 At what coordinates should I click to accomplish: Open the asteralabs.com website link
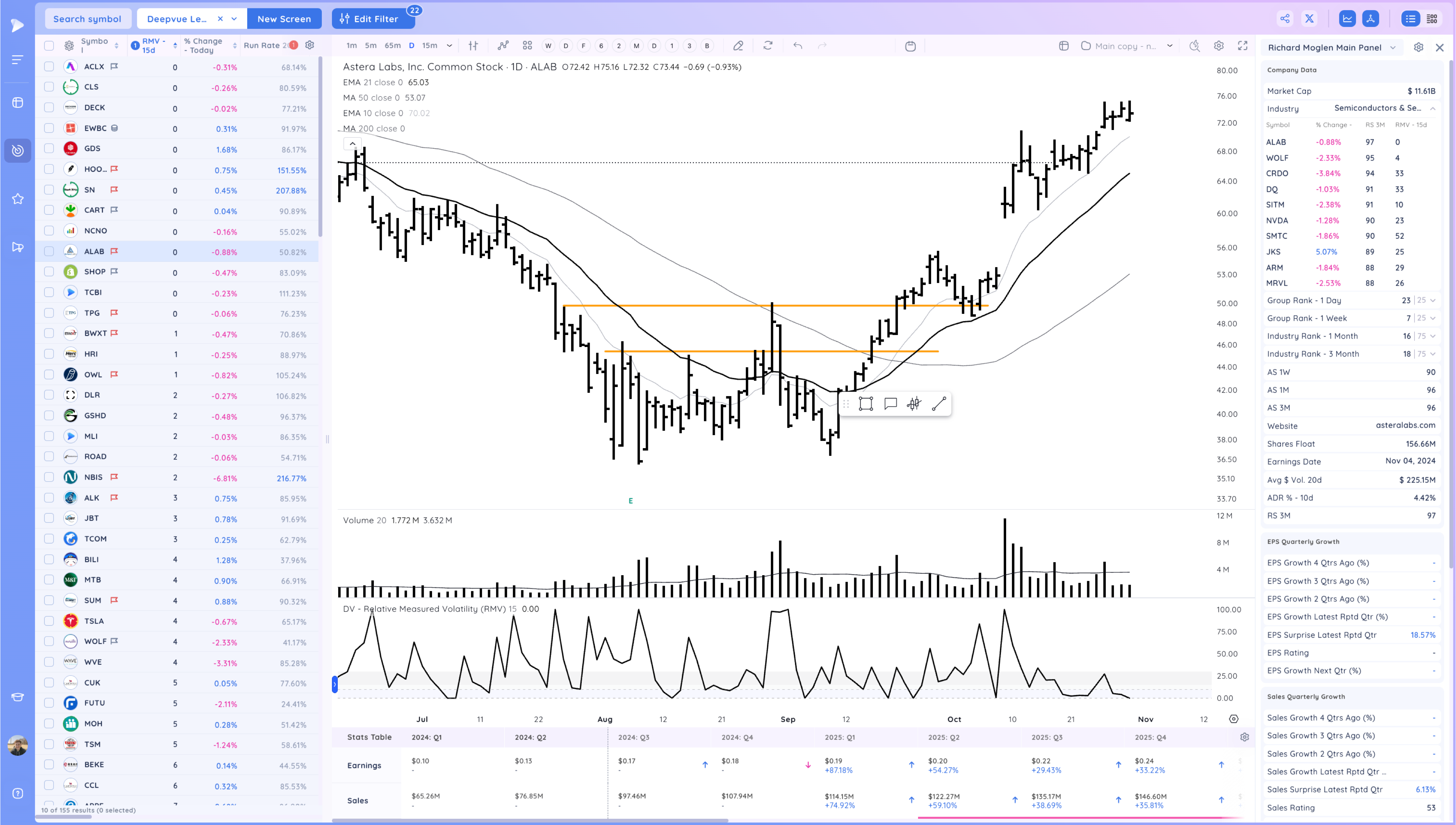pyautogui.click(x=1405, y=425)
